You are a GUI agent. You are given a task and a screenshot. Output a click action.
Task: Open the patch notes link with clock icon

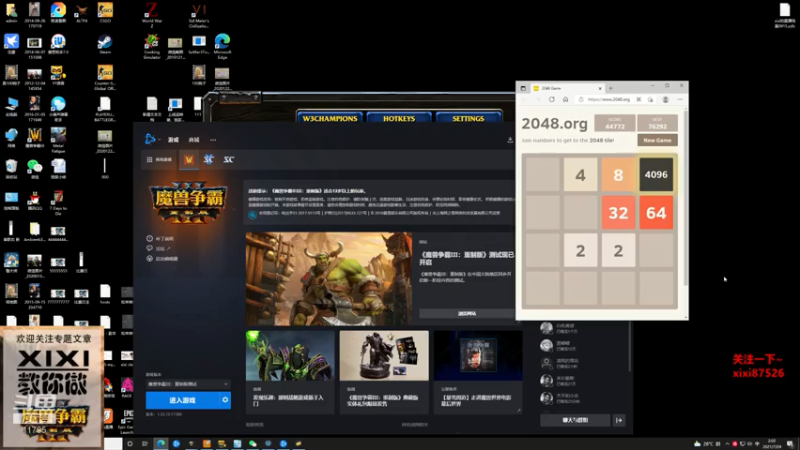click(x=160, y=238)
